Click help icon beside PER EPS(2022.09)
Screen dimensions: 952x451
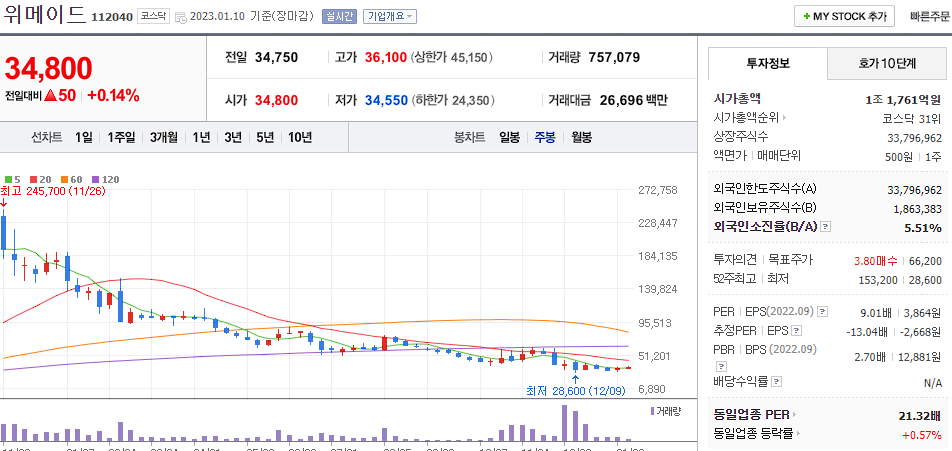[x=823, y=312]
